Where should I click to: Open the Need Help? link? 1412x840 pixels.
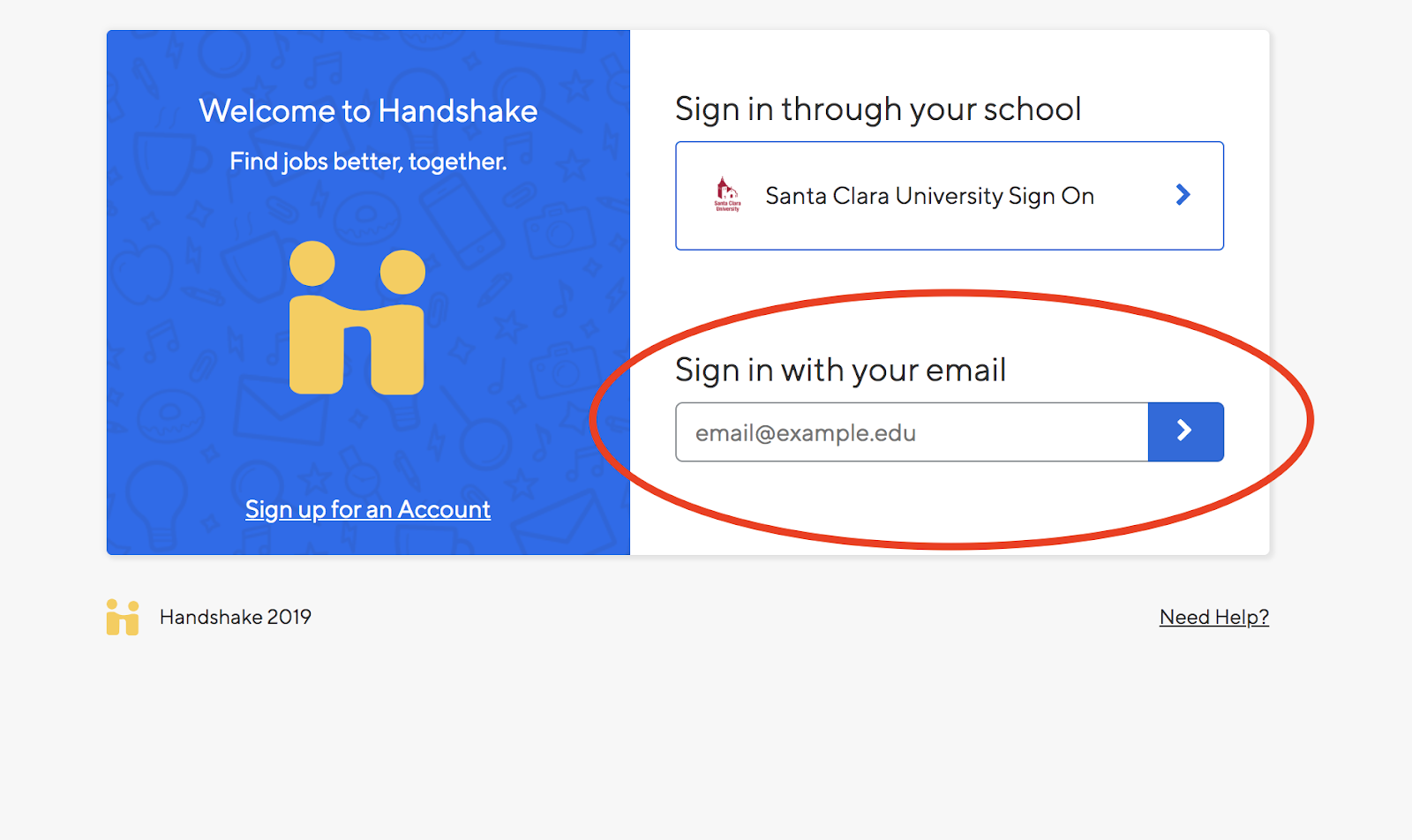pos(1213,618)
